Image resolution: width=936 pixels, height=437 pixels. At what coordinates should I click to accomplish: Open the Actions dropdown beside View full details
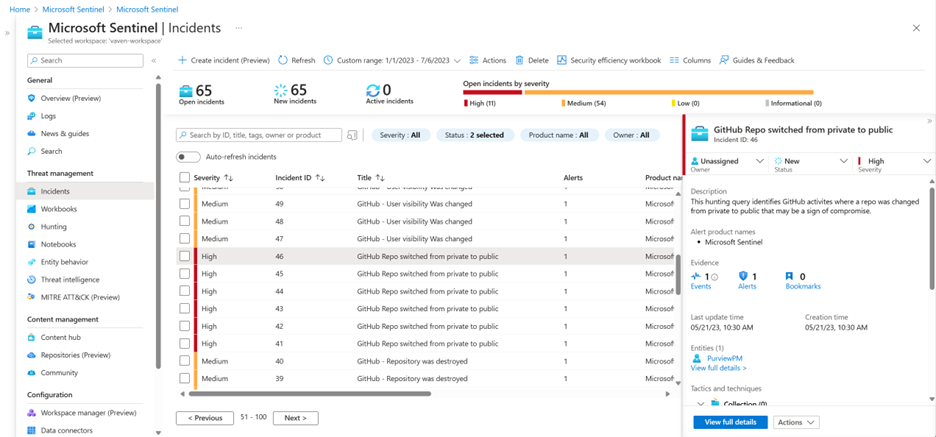pos(796,422)
